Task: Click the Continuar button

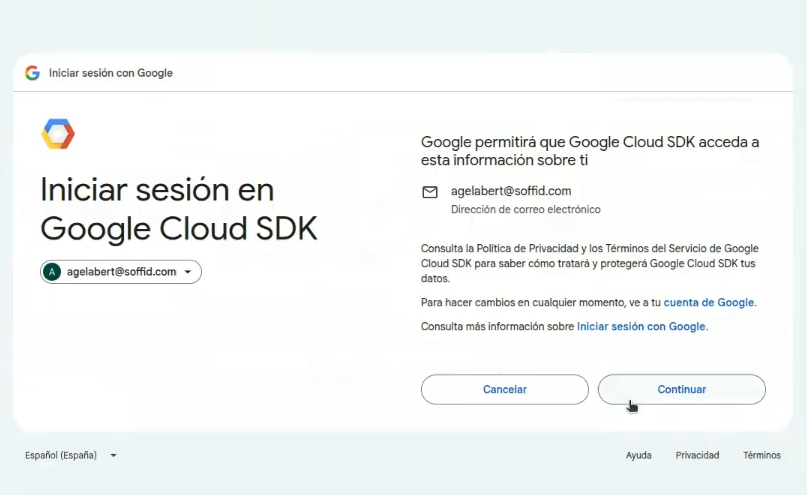Action: (x=681, y=390)
